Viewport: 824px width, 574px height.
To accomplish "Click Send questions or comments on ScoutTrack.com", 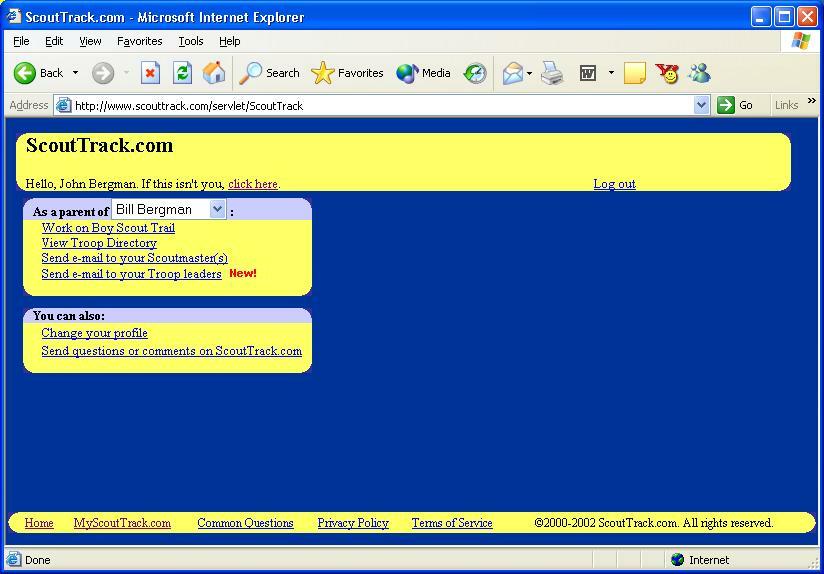I will pos(172,351).
